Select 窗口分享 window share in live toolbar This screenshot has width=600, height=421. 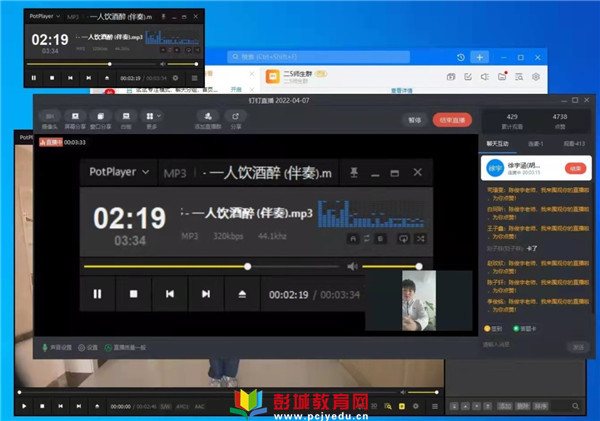(101, 120)
